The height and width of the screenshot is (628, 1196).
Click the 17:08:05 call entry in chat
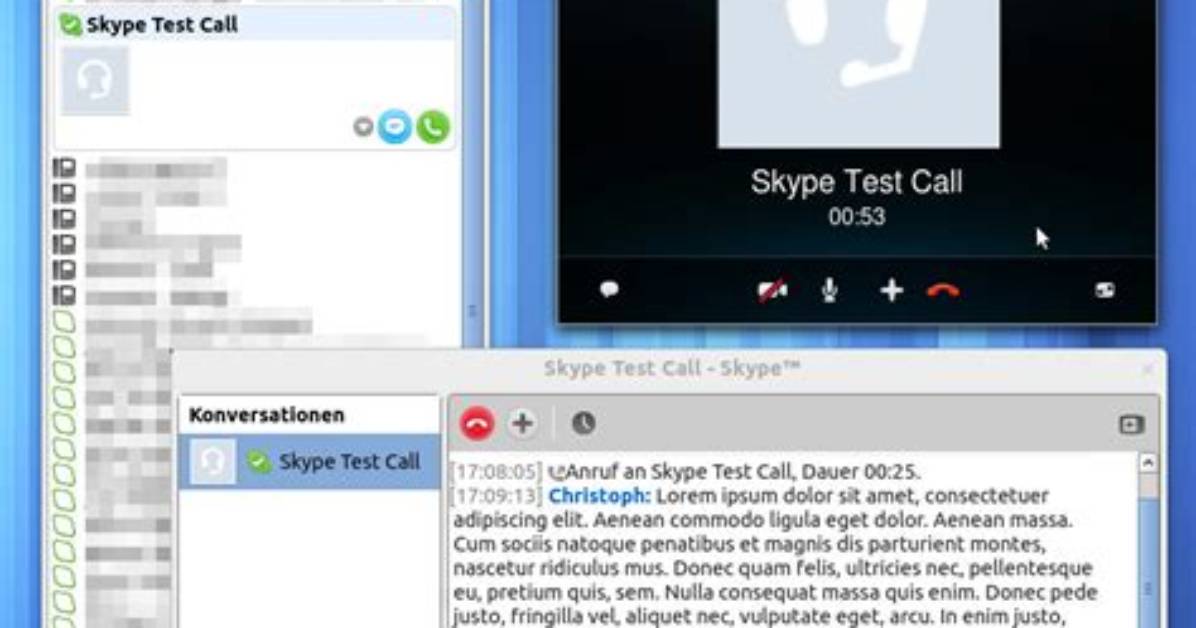686,472
